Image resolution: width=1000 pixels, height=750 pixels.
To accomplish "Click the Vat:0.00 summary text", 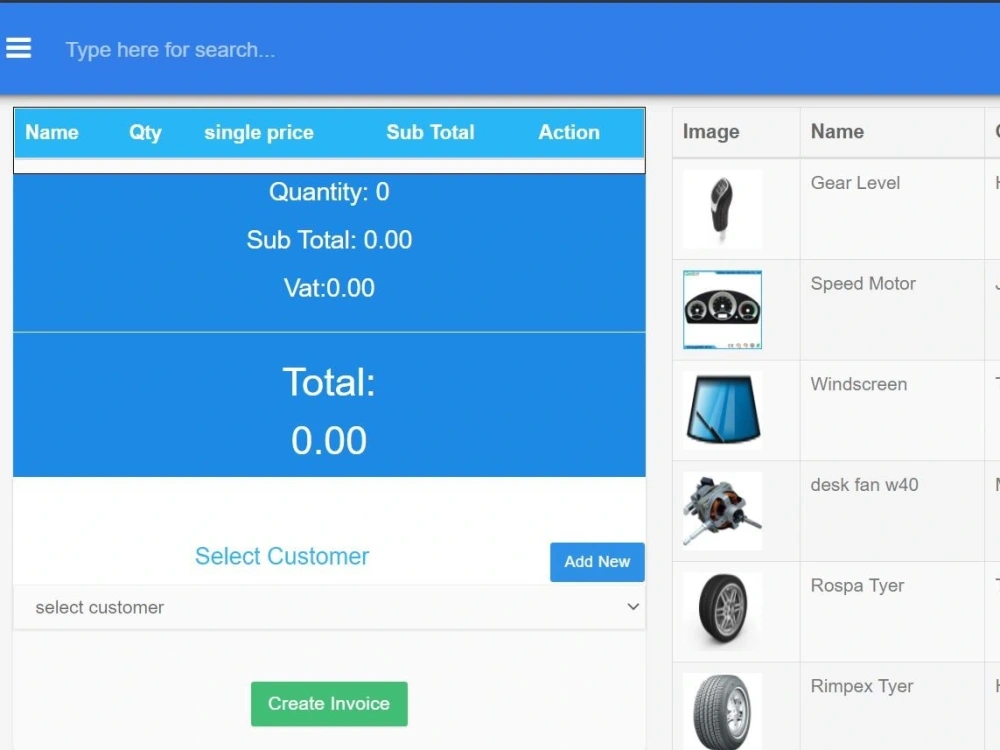I will [329, 288].
